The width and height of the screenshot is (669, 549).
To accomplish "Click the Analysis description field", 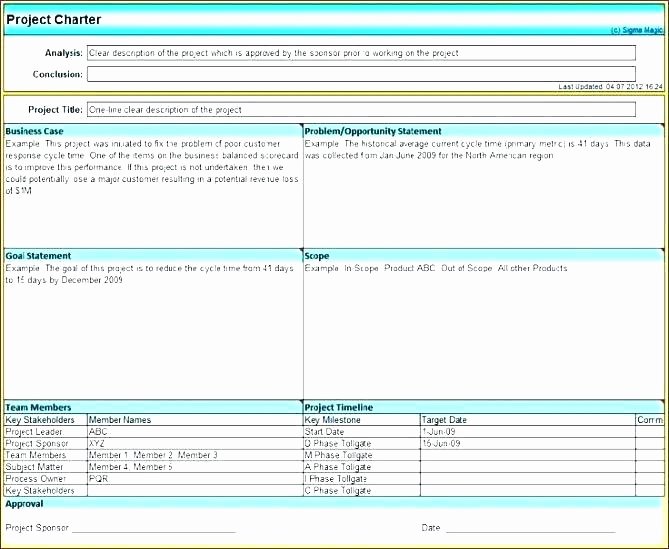I will click(x=361, y=53).
